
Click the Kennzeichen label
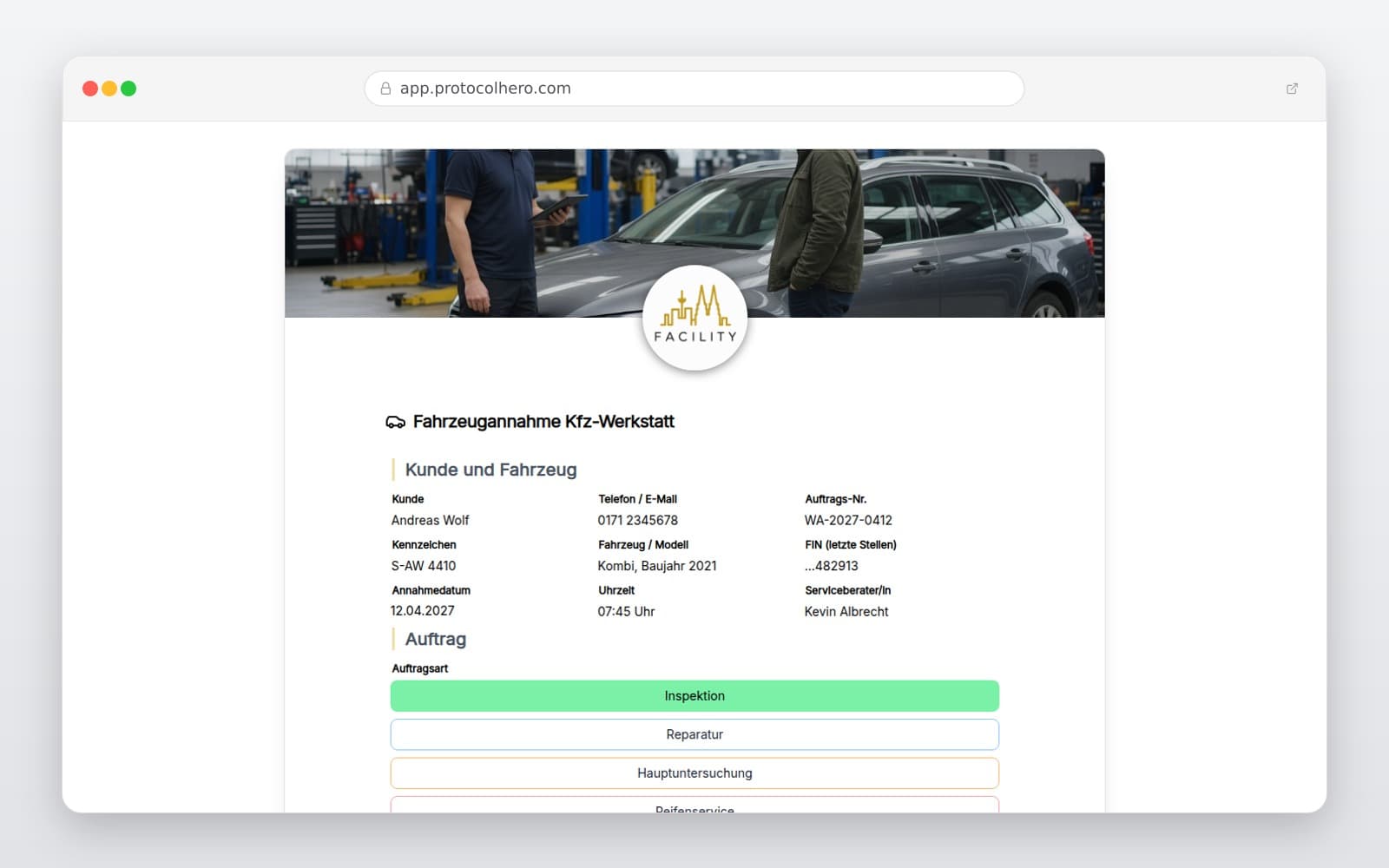click(x=424, y=545)
